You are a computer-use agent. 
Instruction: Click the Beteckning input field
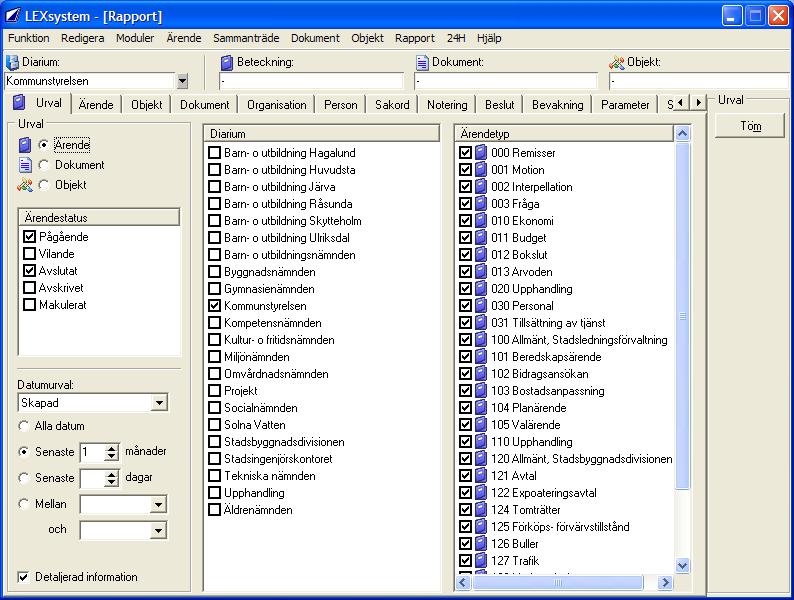(x=311, y=81)
